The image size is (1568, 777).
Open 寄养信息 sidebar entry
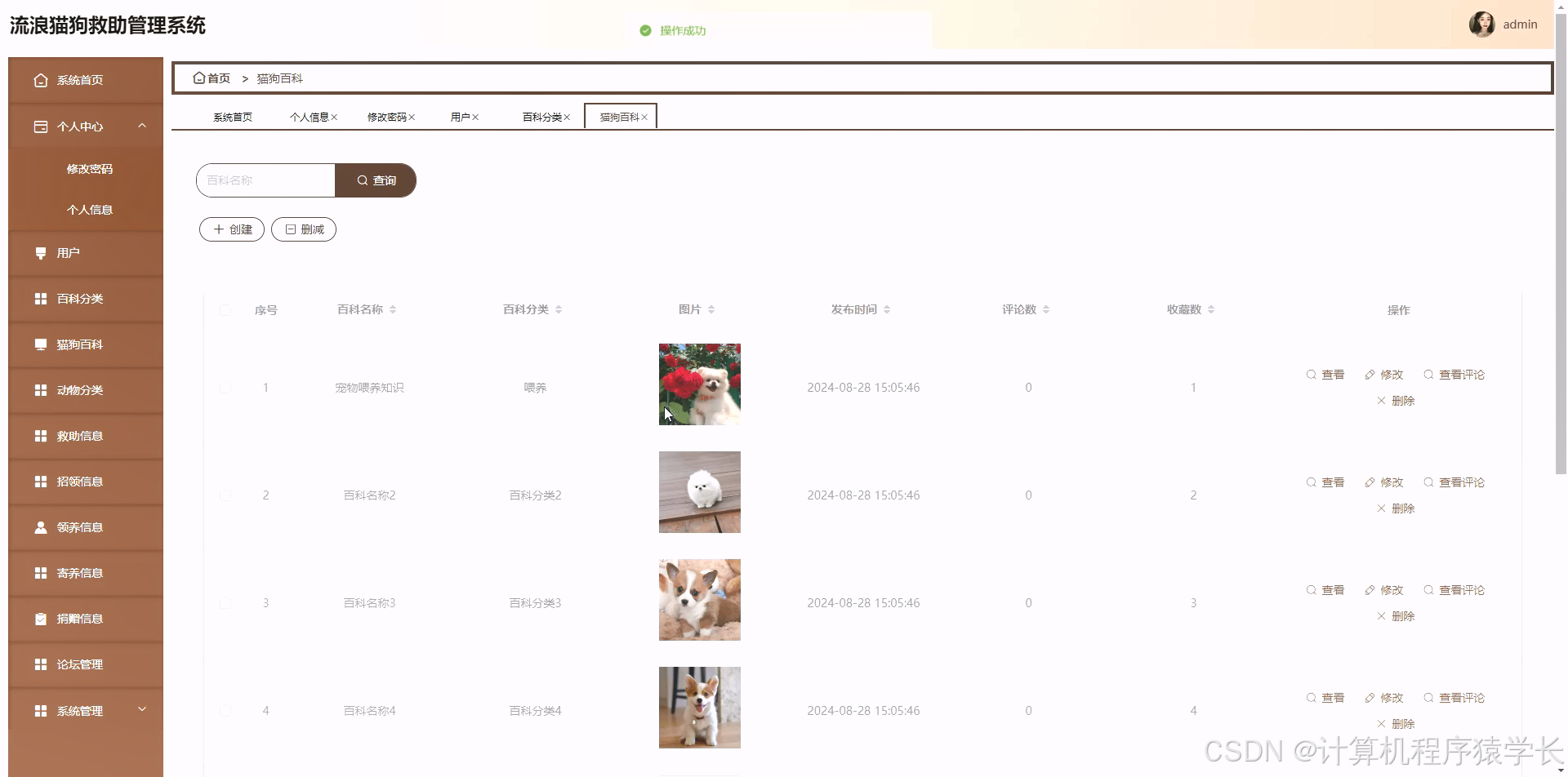click(x=86, y=573)
